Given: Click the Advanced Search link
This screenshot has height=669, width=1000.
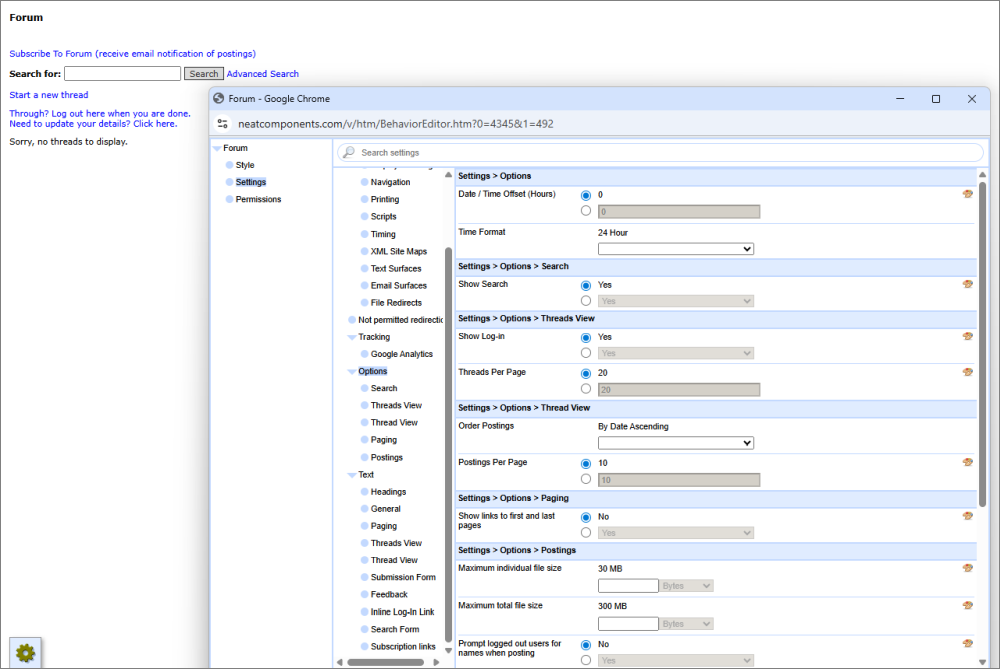Looking at the screenshot, I should coord(262,74).
